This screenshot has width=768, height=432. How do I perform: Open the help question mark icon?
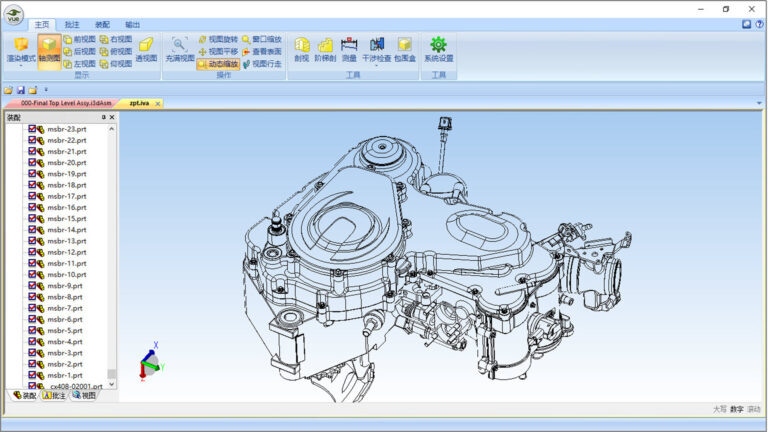tap(759, 24)
